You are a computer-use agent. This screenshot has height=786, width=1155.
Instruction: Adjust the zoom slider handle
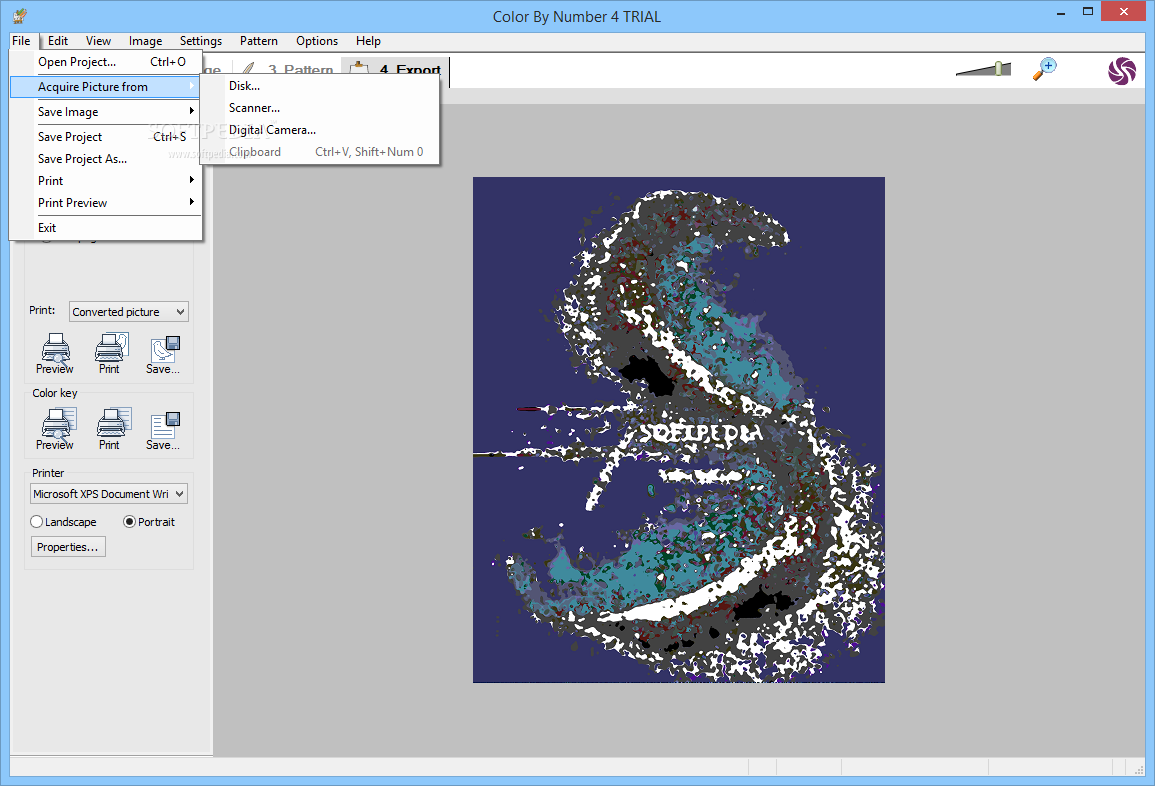pyautogui.click(x=999, y=69)
